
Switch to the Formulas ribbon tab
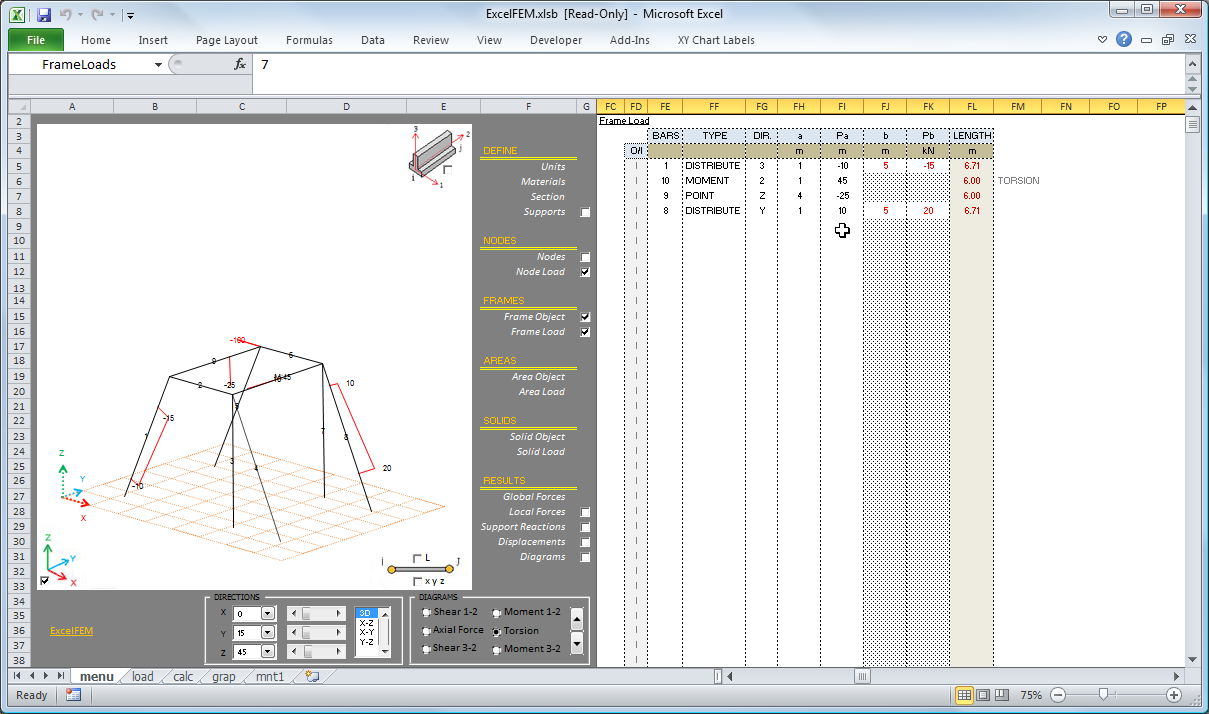pyautogui.click(x=309, y=40)
